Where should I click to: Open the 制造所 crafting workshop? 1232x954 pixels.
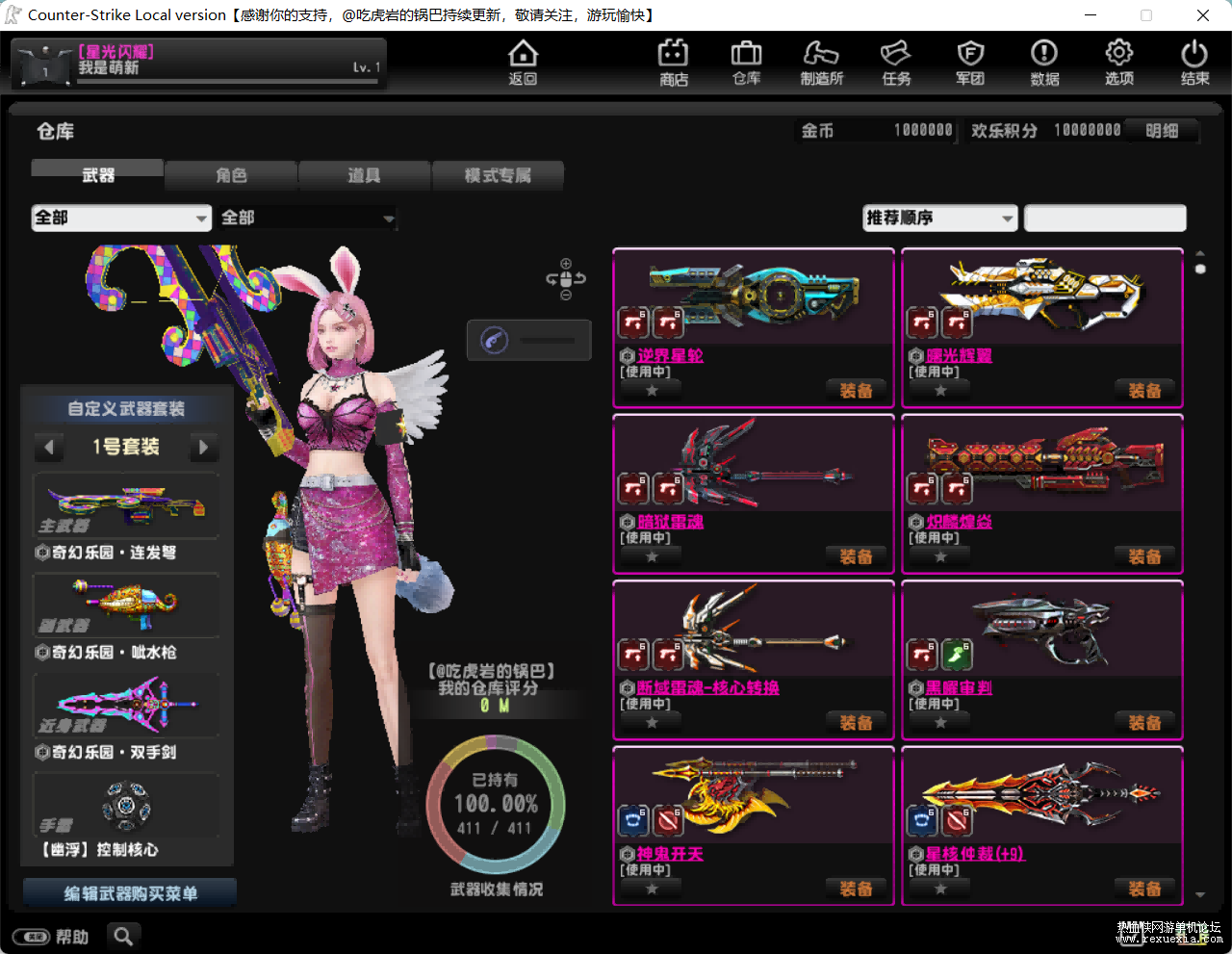(x=821, y=64)
